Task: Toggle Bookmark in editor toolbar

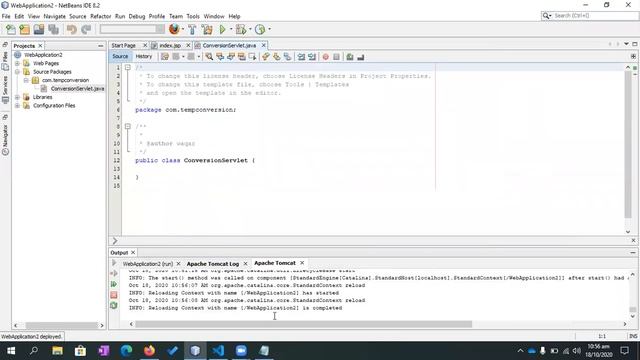Action: (287, 57)
